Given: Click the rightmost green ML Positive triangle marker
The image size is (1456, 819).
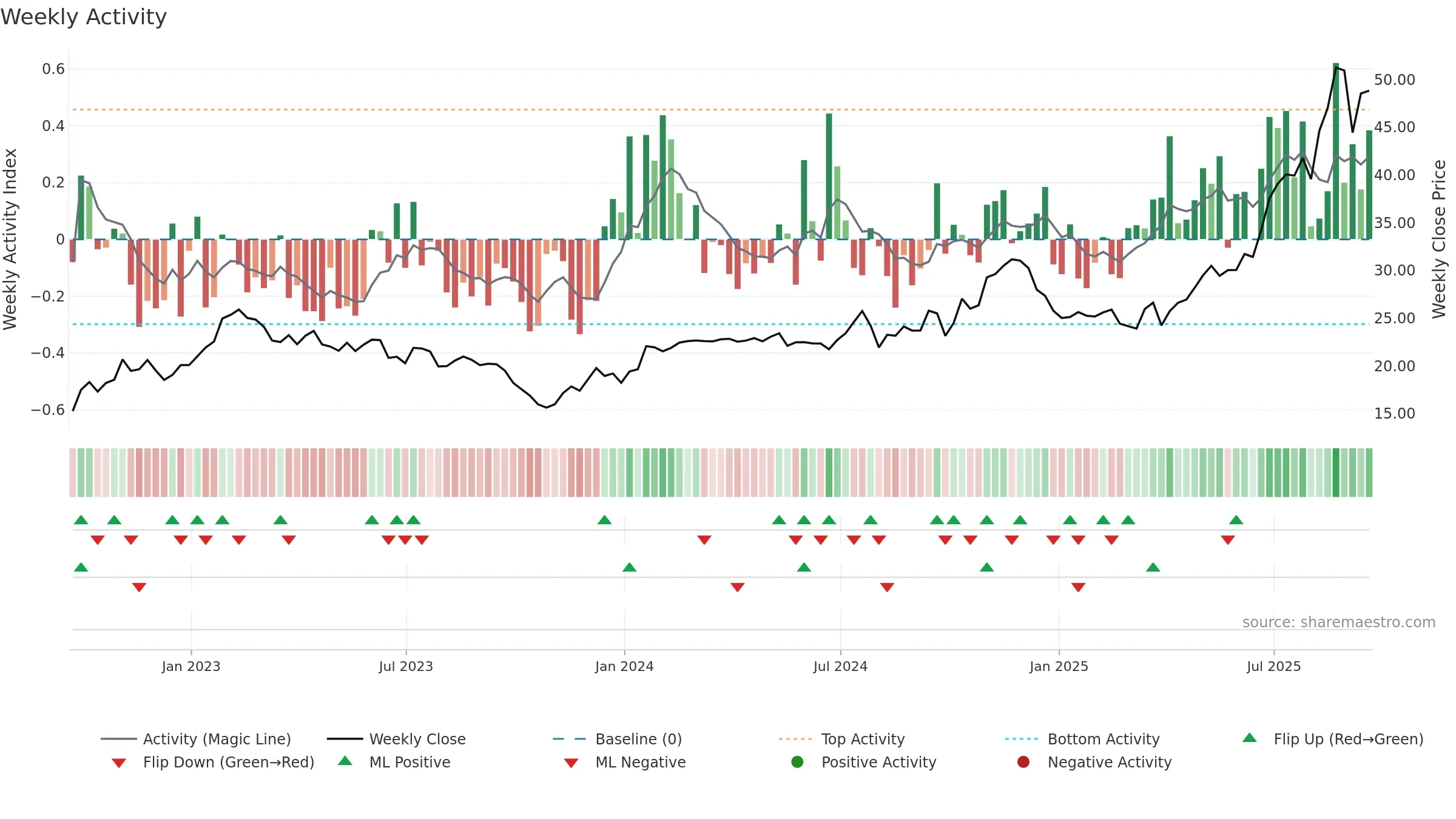Looking at the screenshot, I should point(1153,567).
